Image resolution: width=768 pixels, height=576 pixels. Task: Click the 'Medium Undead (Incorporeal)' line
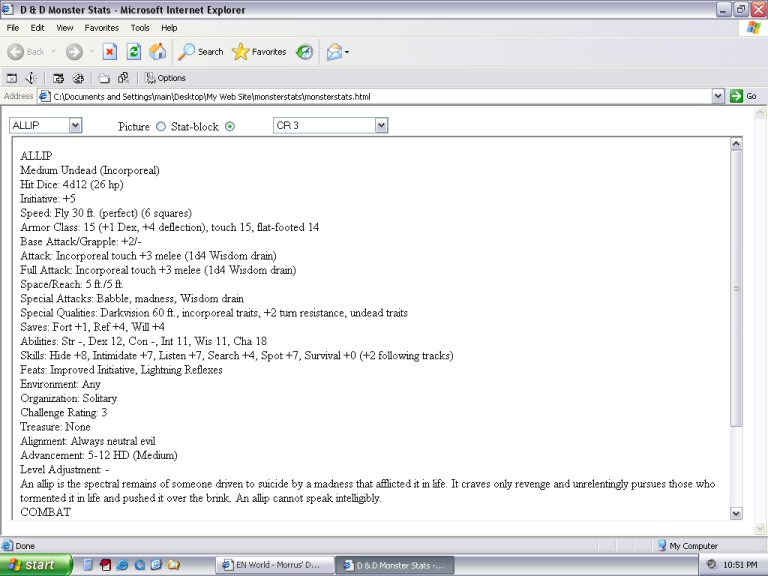click(x=90, y=170)
